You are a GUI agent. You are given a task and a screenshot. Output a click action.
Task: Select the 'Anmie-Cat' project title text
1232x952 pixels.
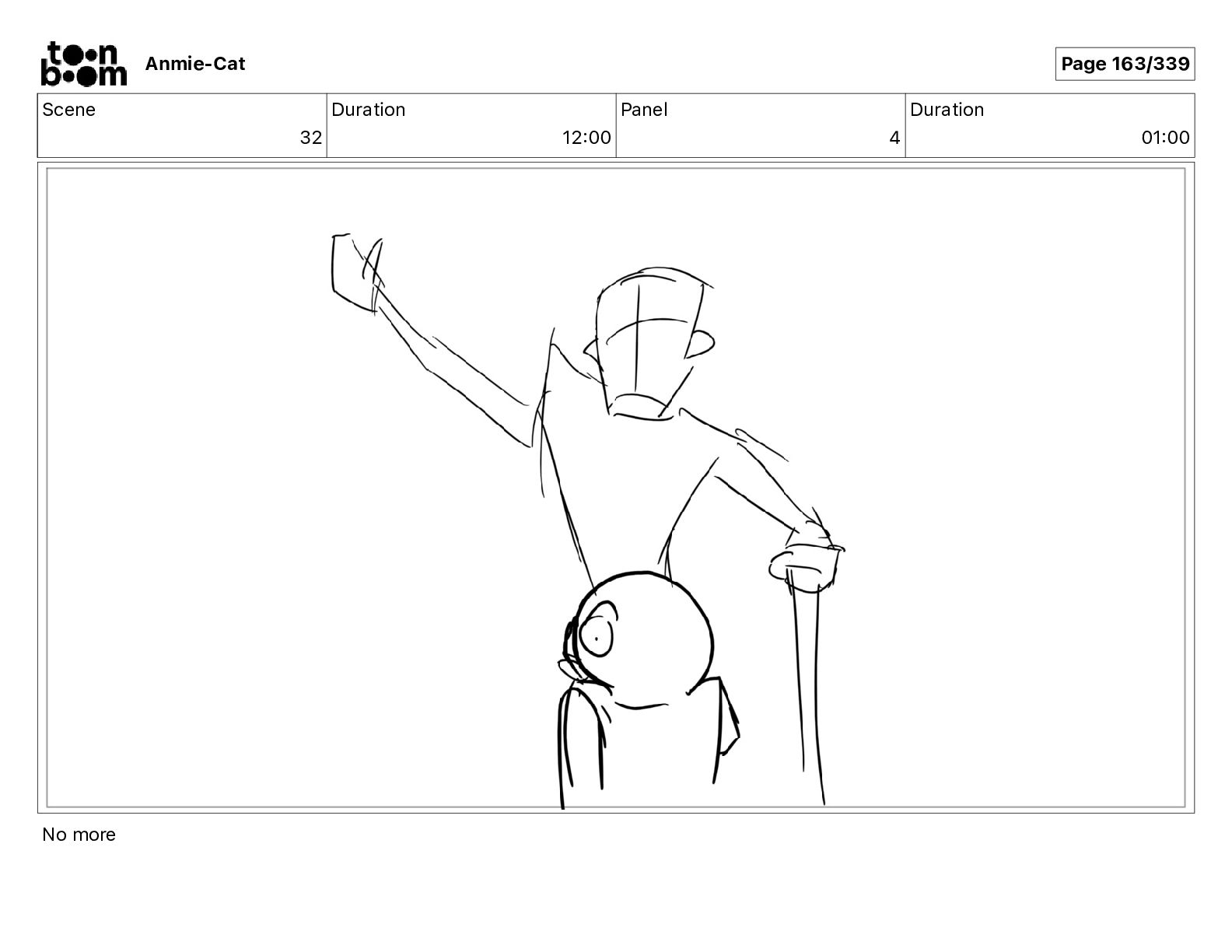click(x=195, y=64)
